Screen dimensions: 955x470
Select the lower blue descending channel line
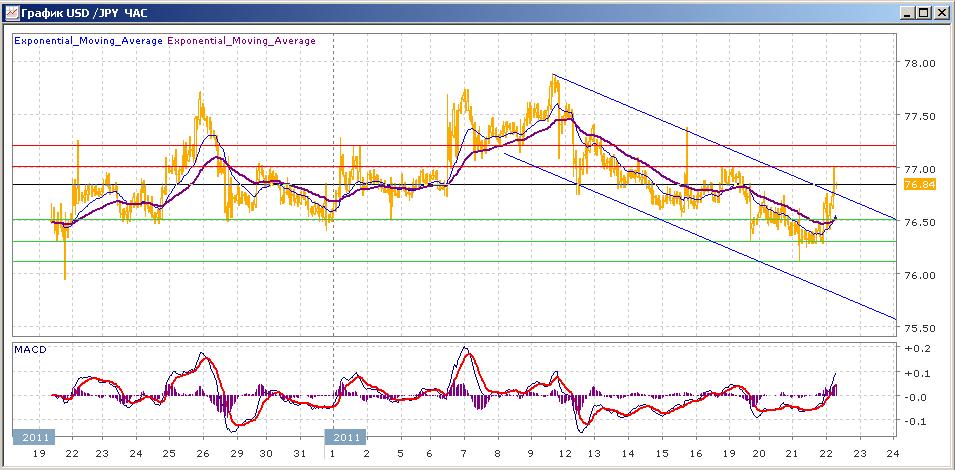[x=700, y=237]
